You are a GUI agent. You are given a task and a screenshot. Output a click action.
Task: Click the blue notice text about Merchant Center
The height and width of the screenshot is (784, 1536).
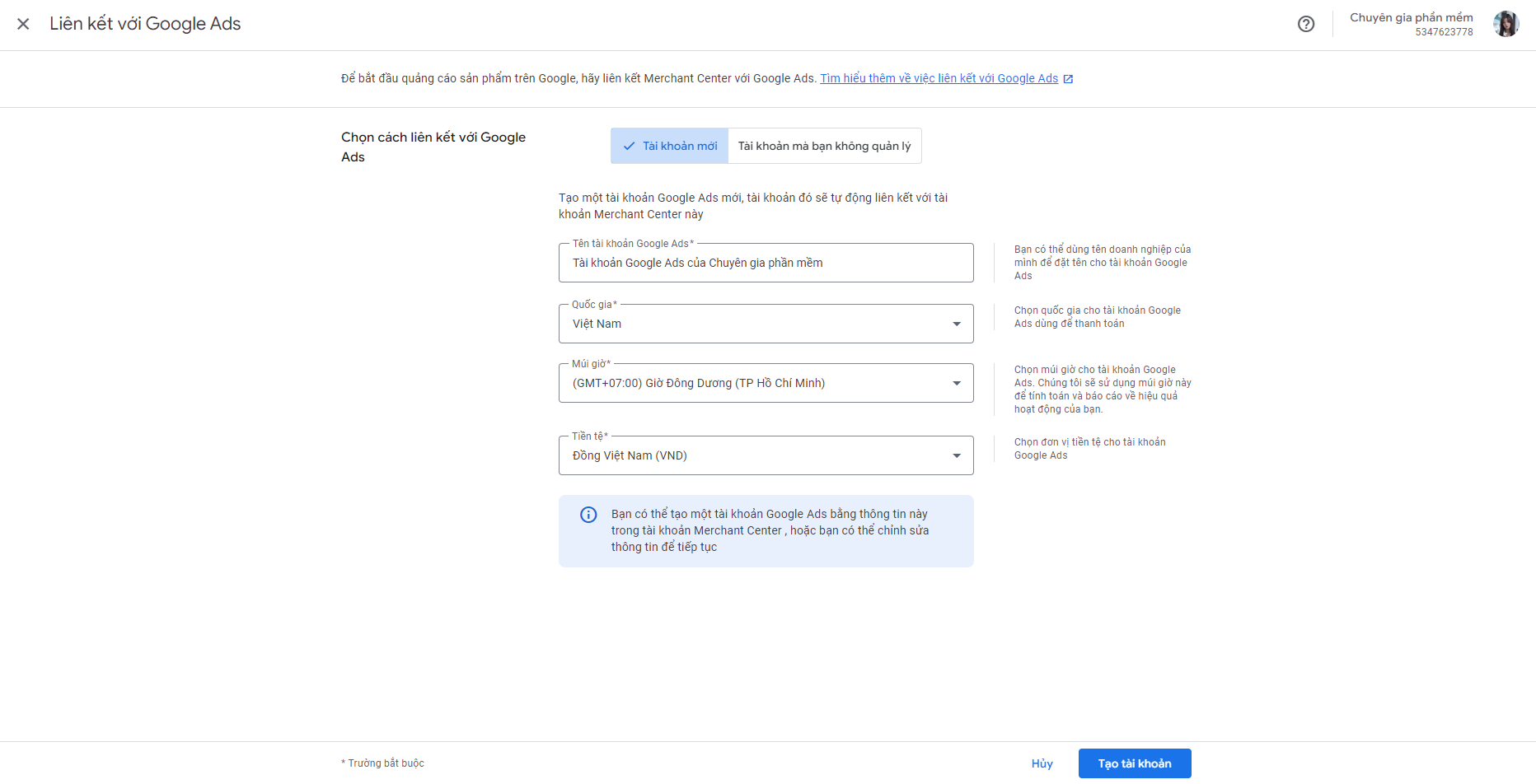(x=770, y=530)
